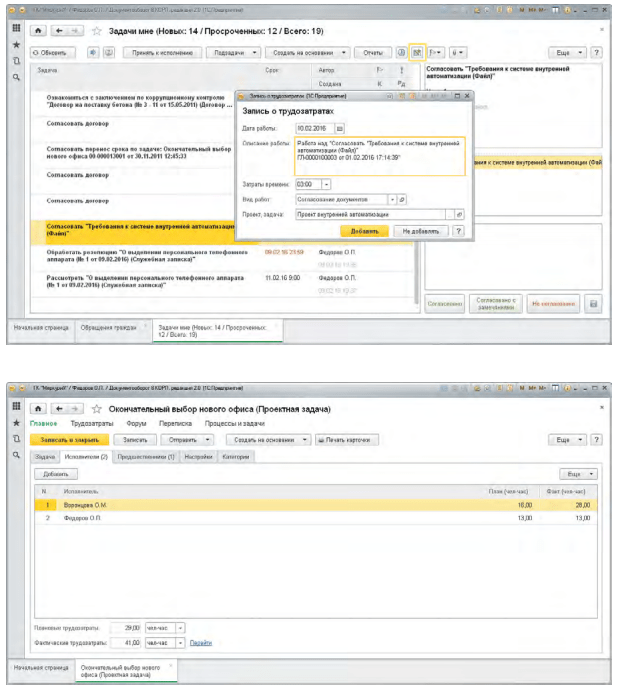The height and width of the screenshot is (692, 618).
Task: Select the task 'Рассмотреть О выделении персонального телефонного аппарата'
Action: [223, 283]
